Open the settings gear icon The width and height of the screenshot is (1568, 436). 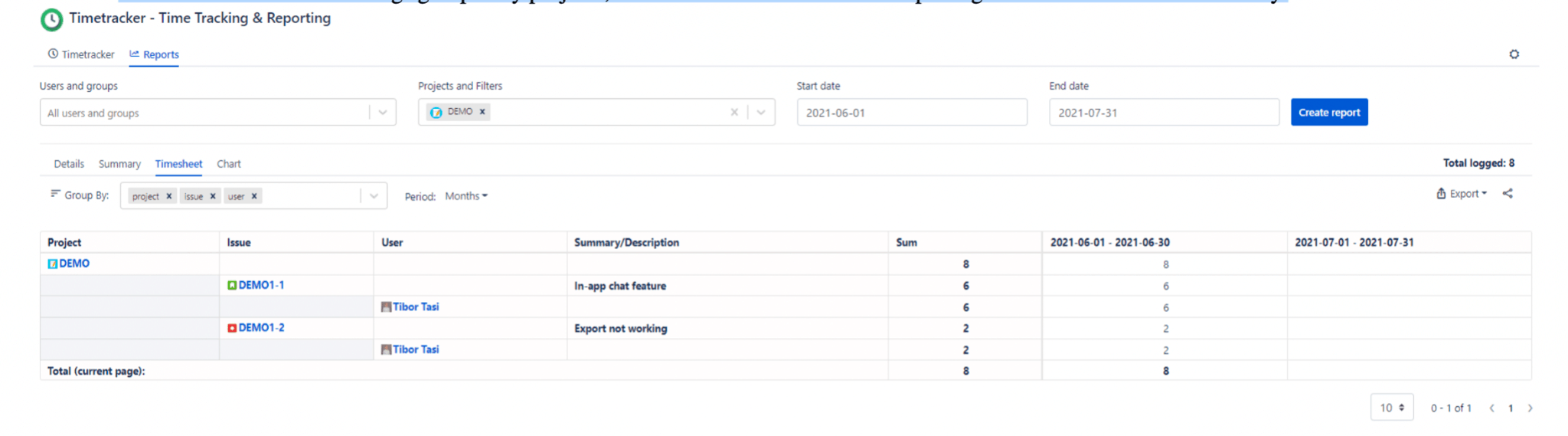click(x=1514, y=54)
